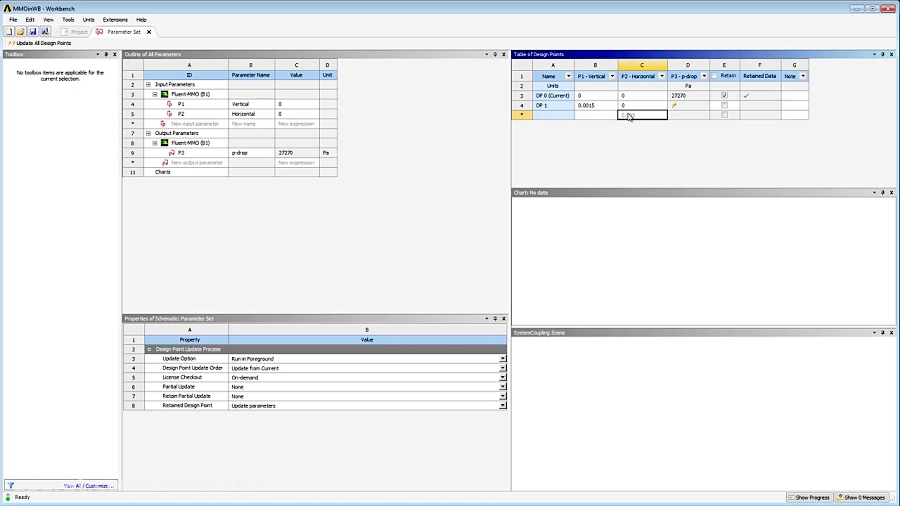Open the Update Option dropdown
This screenshot has height=506, width=900.
502,358
